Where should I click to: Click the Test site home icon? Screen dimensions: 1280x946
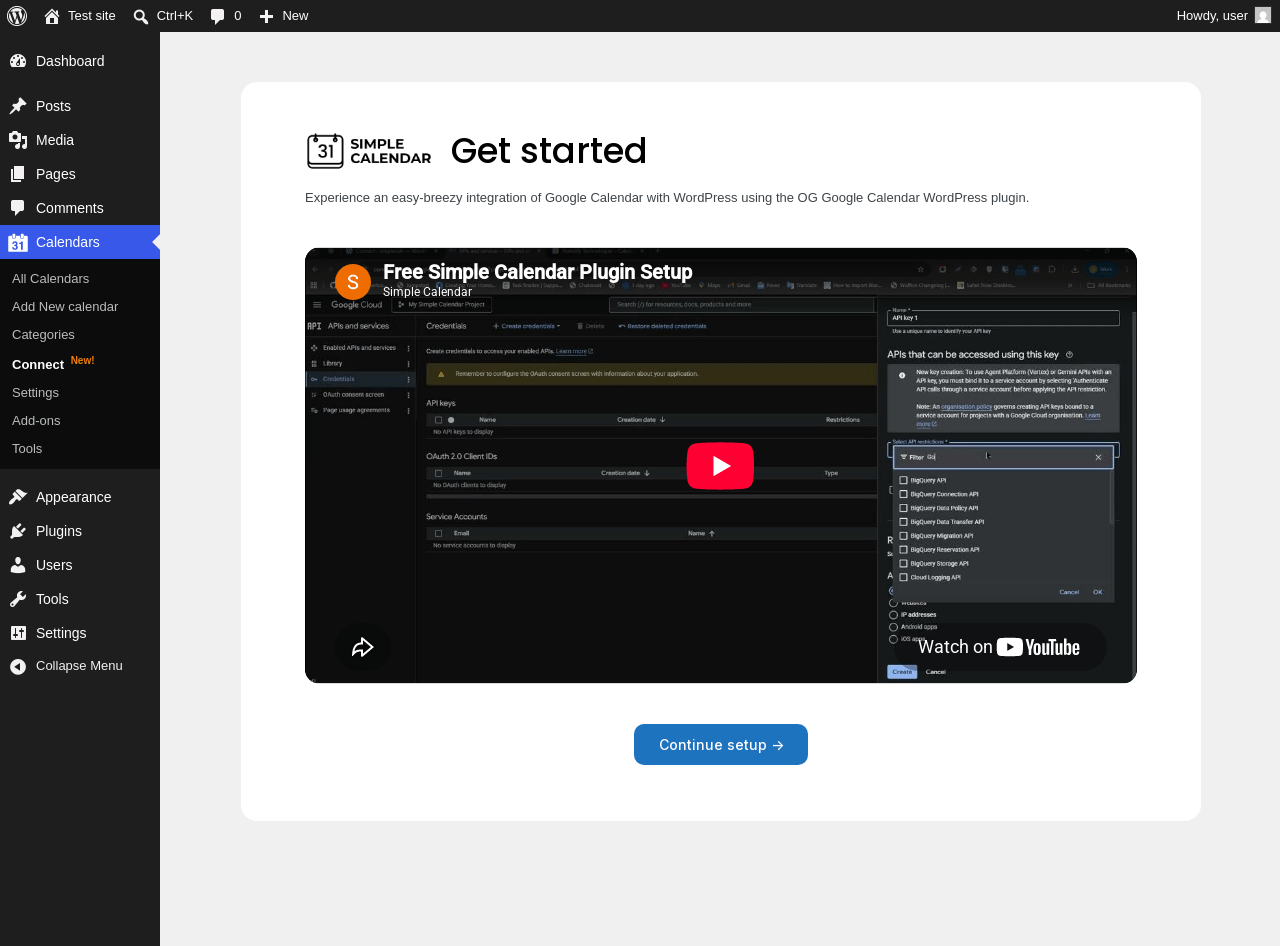click(52, 16)
